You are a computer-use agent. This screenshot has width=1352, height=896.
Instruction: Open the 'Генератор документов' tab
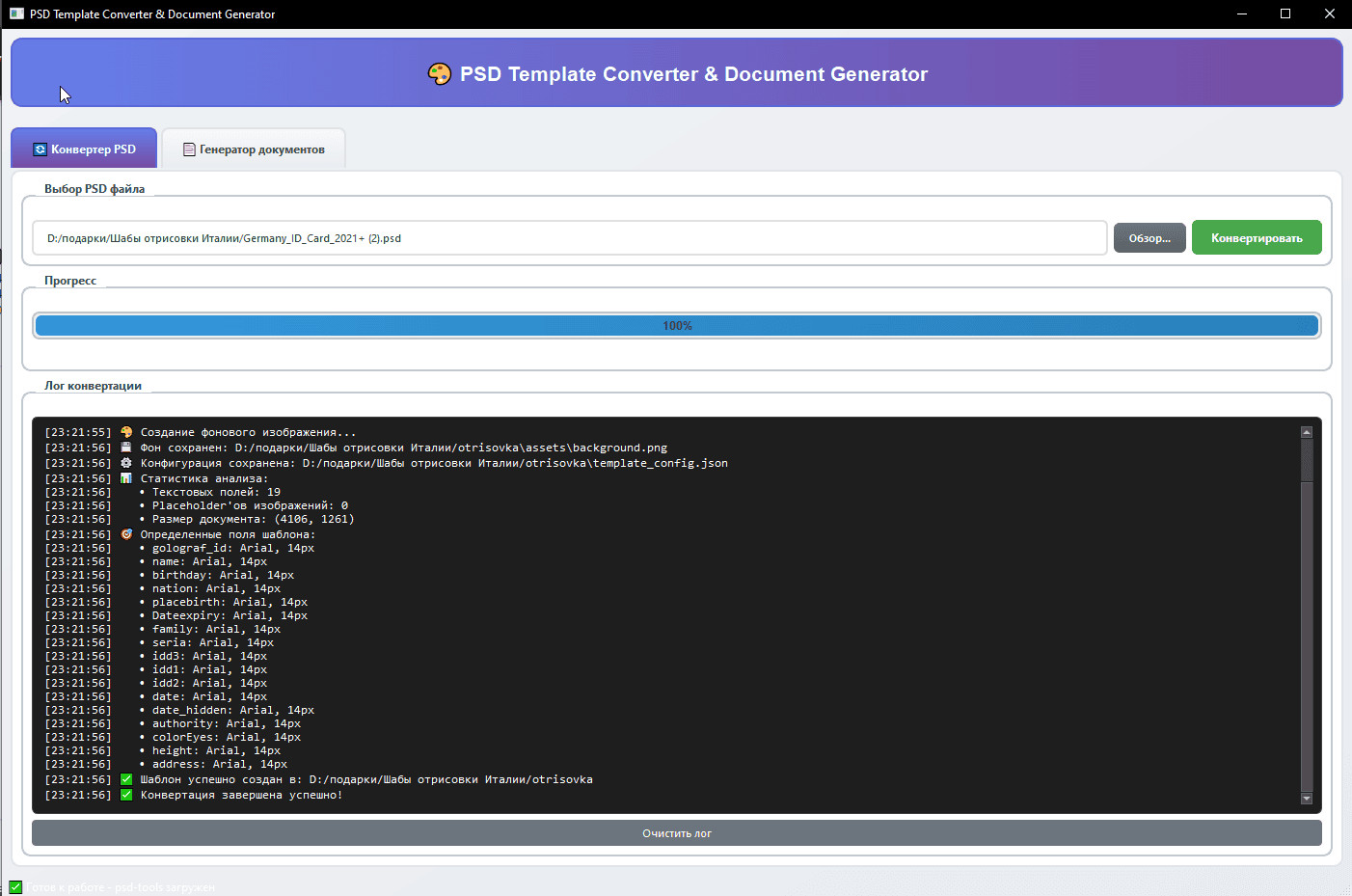[x=254, y=149]
